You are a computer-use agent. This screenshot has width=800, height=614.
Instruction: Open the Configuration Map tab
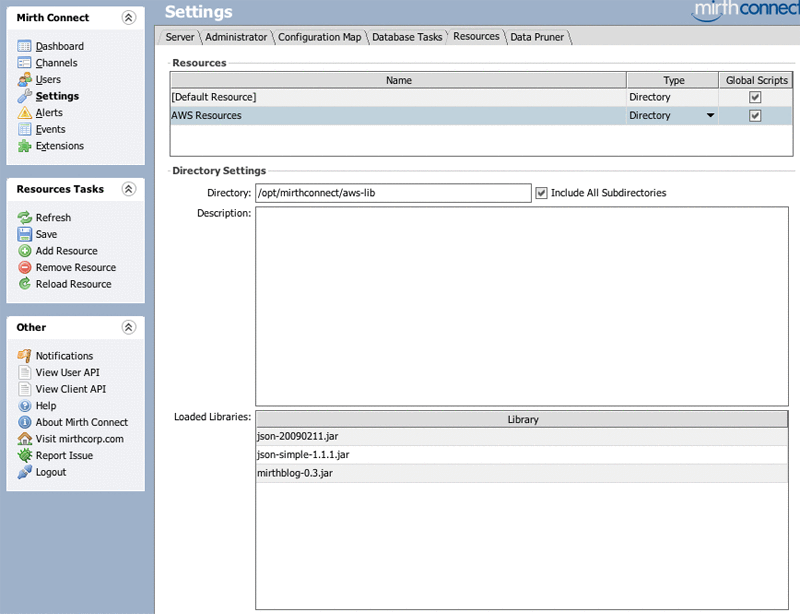tap(319, 37)
